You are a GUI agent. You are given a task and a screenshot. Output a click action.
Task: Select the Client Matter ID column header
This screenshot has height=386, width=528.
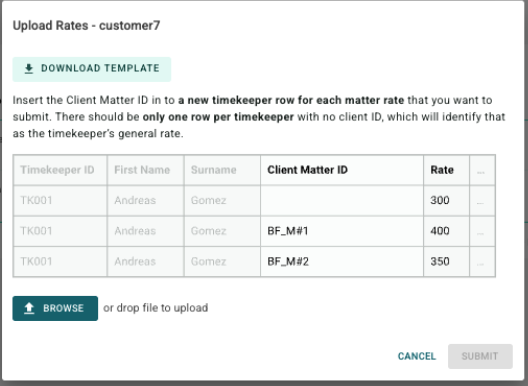pyautogui.click(x=342, y=170)
